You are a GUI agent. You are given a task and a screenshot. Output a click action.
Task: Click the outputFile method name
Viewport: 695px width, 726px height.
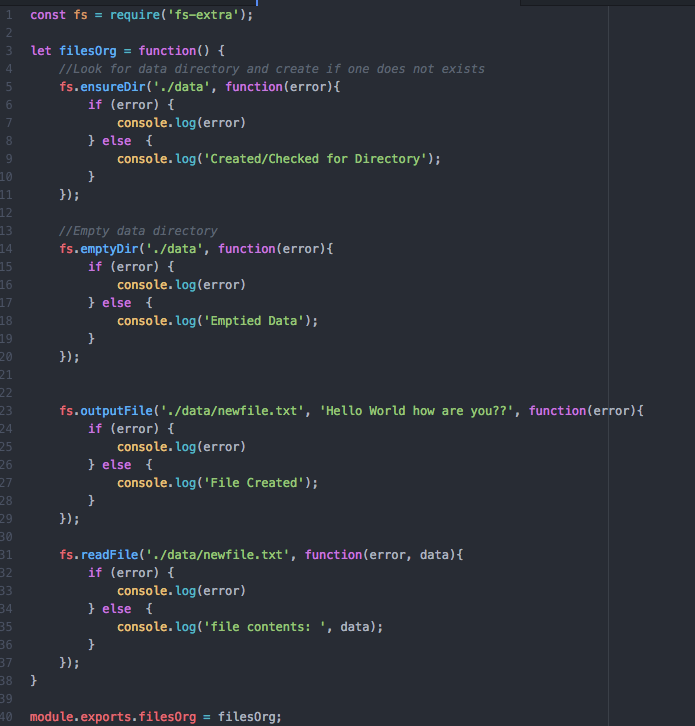(x=116, y=411)
